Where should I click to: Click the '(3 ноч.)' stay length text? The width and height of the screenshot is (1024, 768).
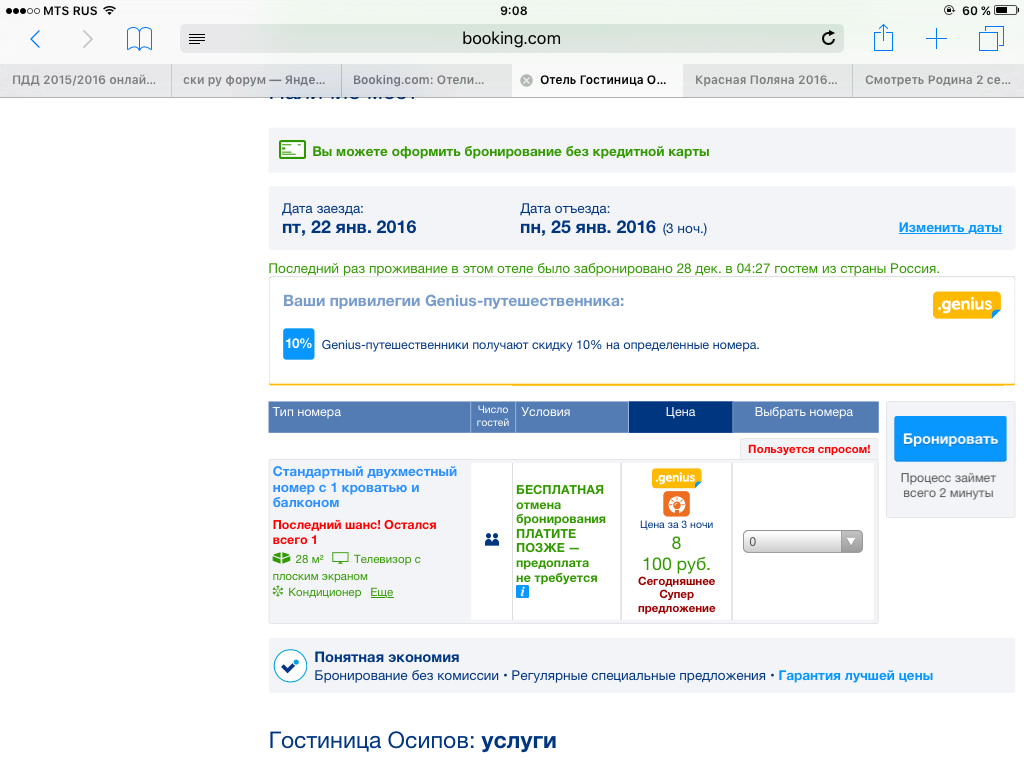(684, 229)
